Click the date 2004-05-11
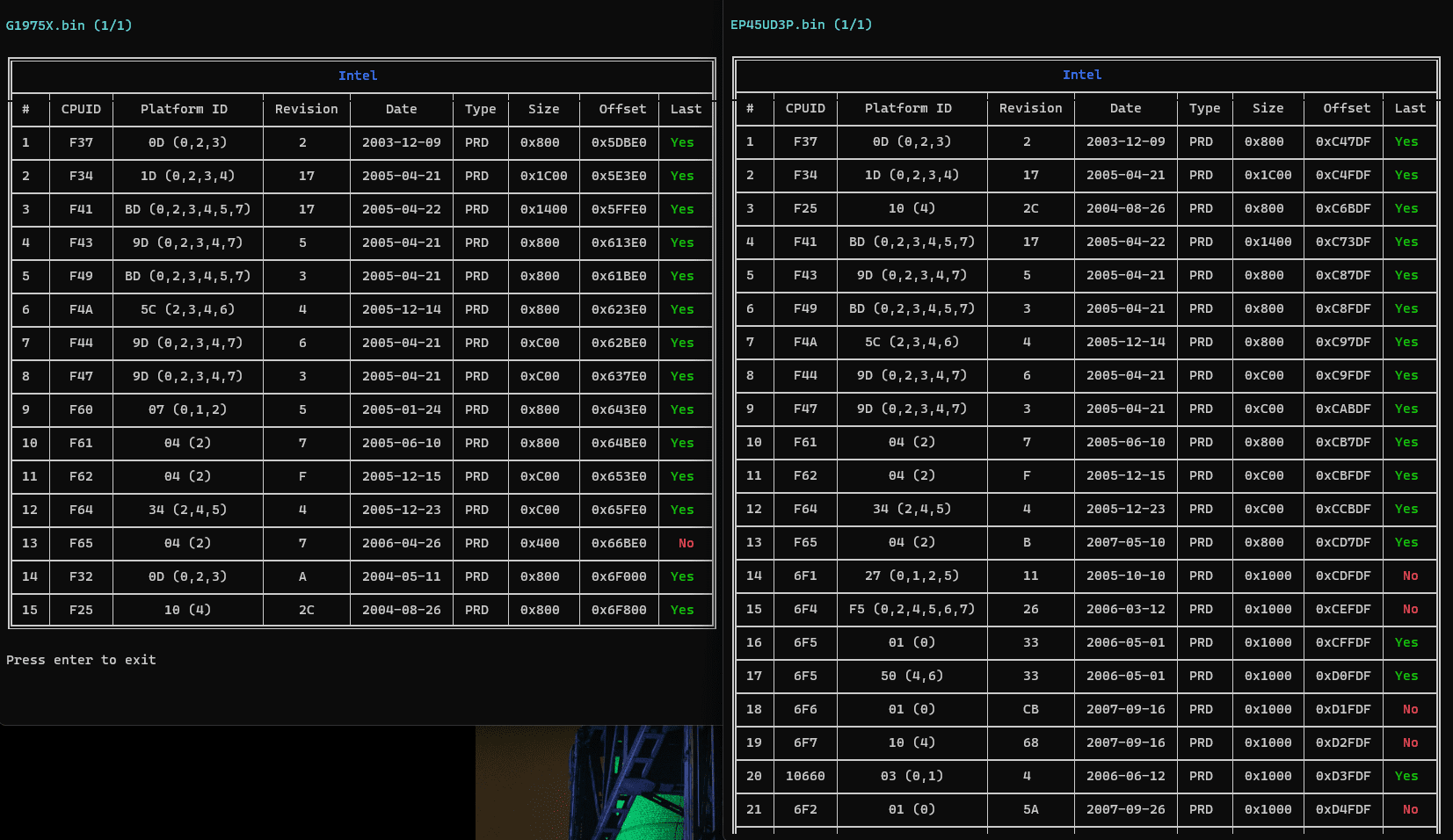Image resolution: width=1453 pixels, height=840 pixels. tap(402, 576)
